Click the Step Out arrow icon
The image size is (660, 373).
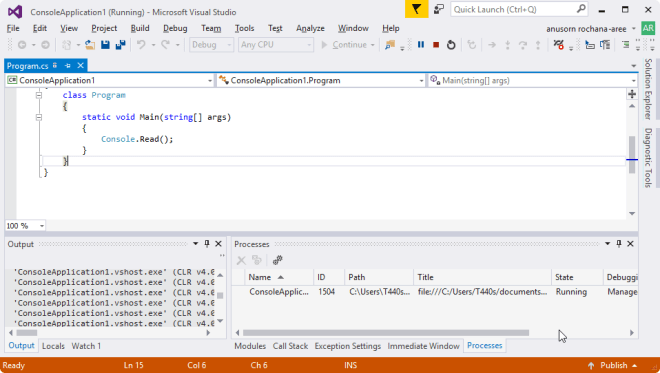pyautogui.click(x=538, y=45)
